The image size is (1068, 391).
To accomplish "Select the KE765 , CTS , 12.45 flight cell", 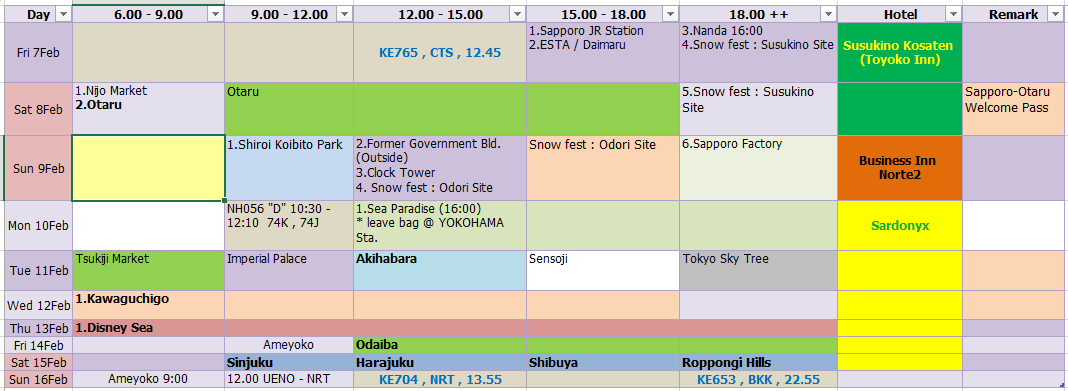I will [x=440, y=52].
